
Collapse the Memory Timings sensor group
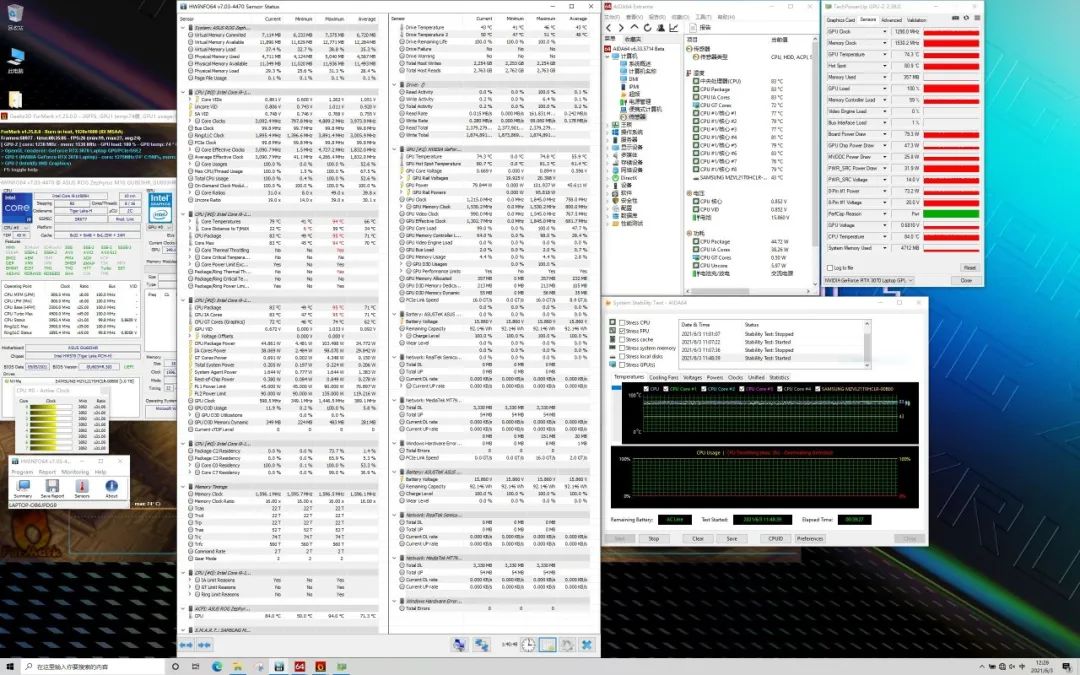point(184,487)
